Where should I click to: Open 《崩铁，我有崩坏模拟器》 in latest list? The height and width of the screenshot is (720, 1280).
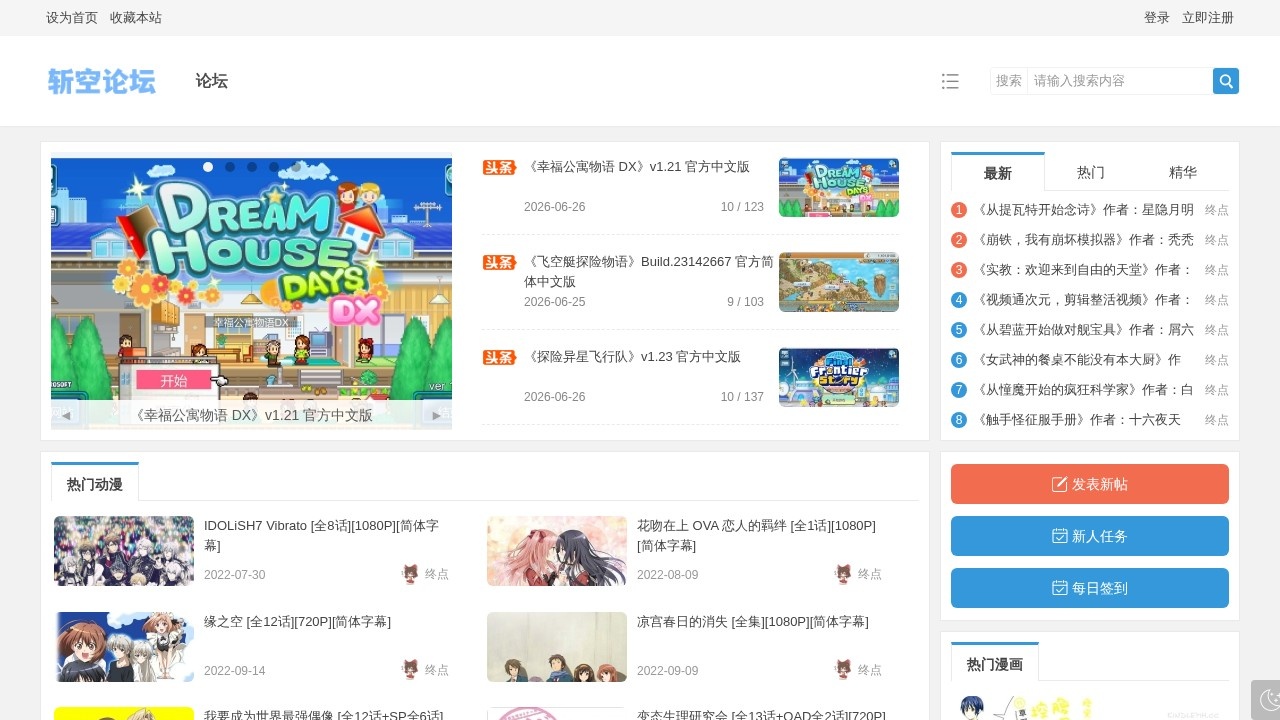click(1084, 240)
